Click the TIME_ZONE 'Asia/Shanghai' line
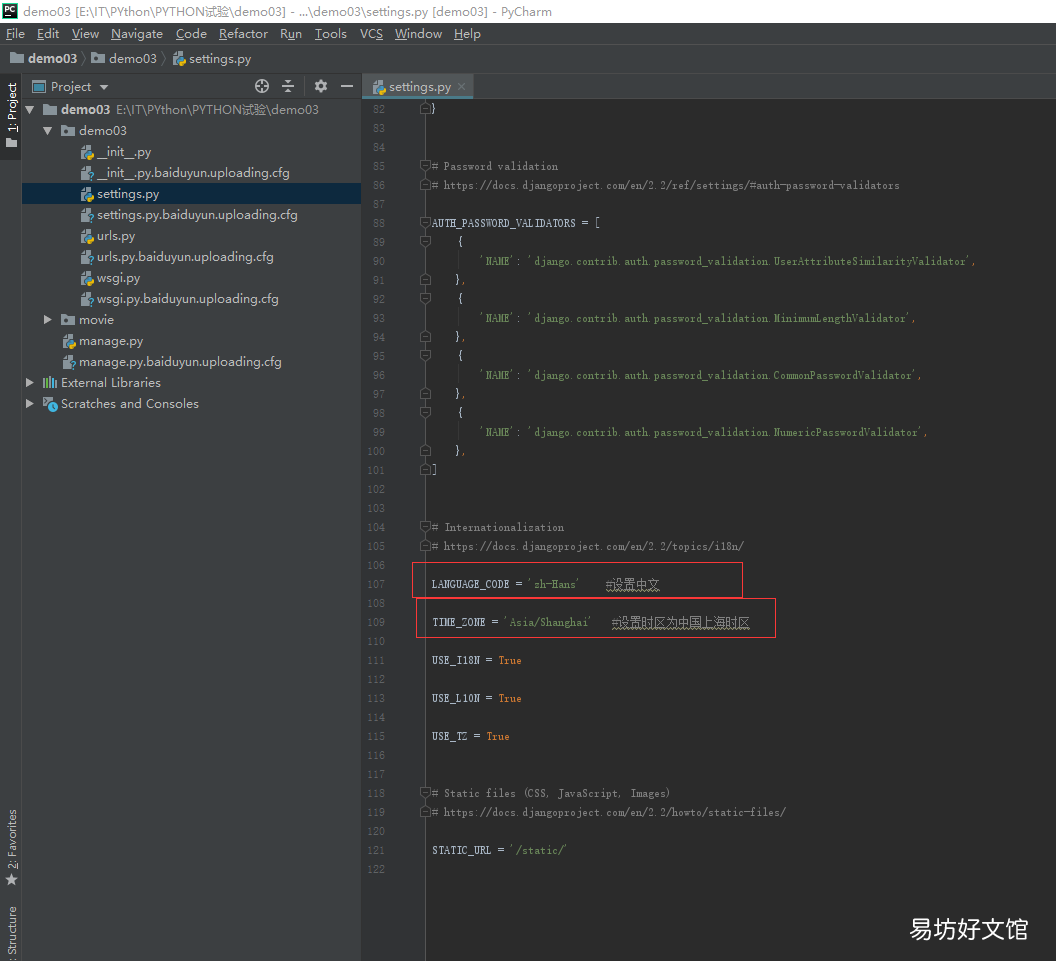This screenshot has height=961, width=1056. click(x=591, y=622)
